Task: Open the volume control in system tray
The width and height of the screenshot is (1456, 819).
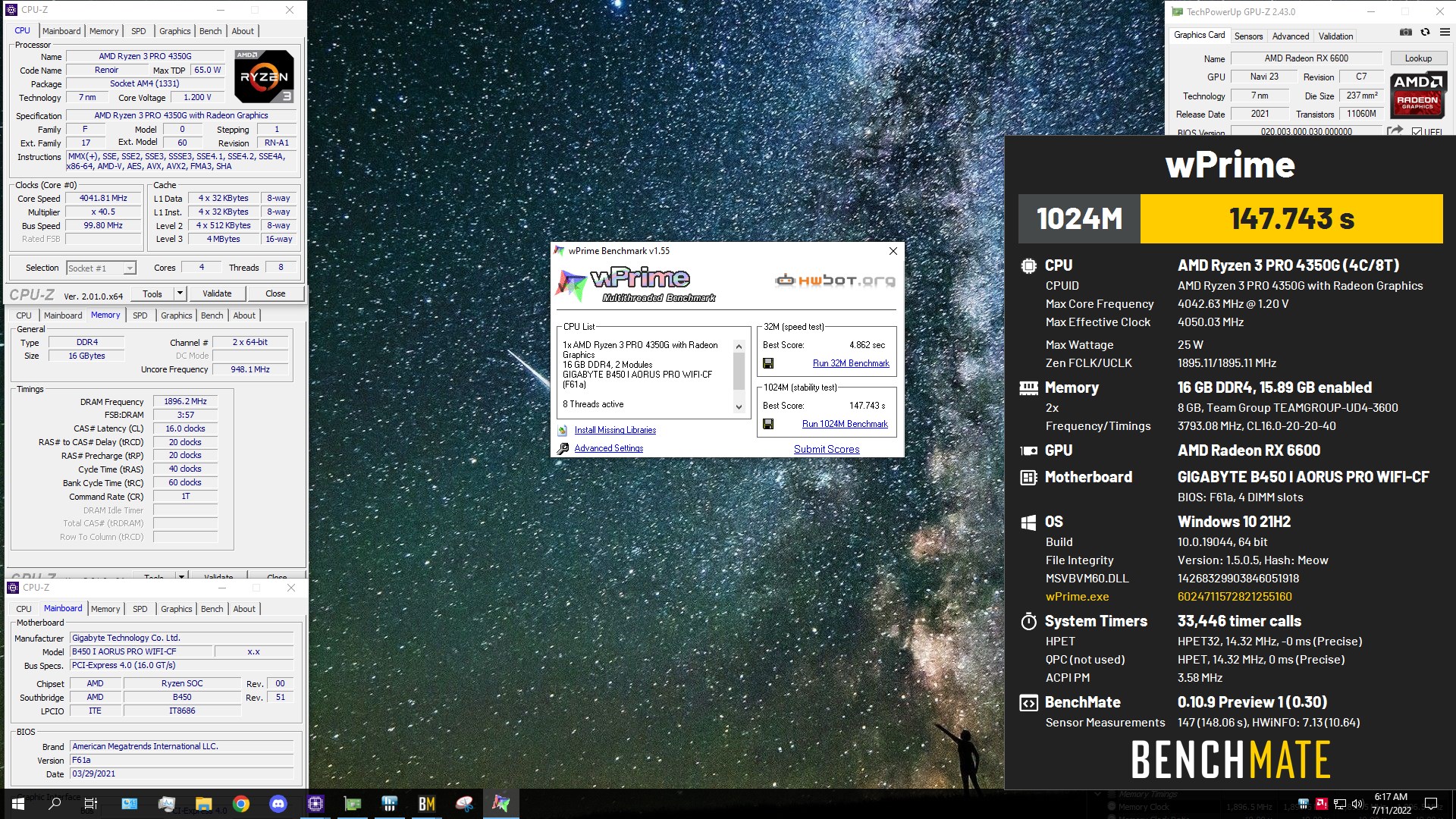Action: 1357,804
